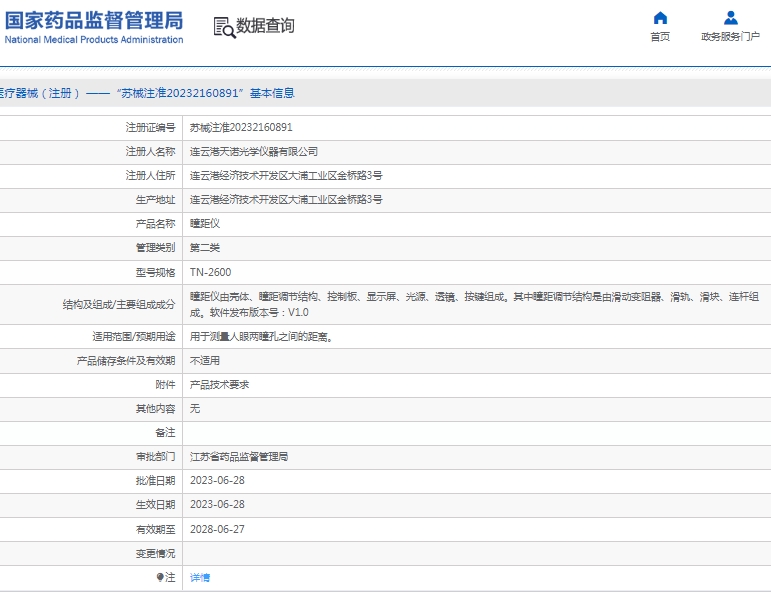Image resolution: width=771 pixels, height=594 pixels.
Task: Click the 基本信息 breadcrumb heading
Action: 272,93
